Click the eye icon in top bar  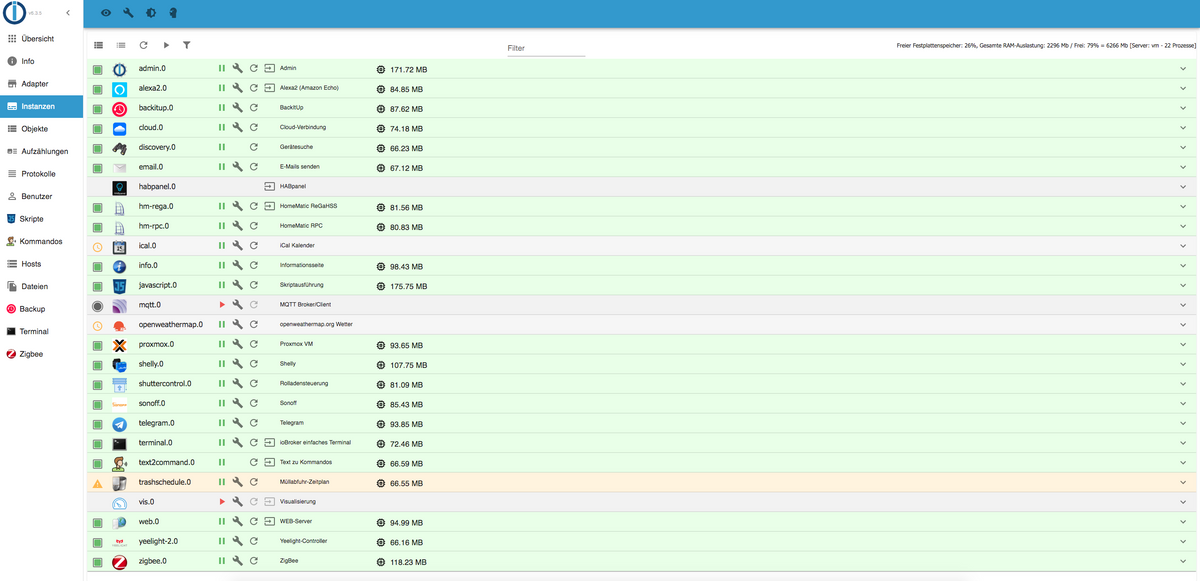(x=106, y=13)
